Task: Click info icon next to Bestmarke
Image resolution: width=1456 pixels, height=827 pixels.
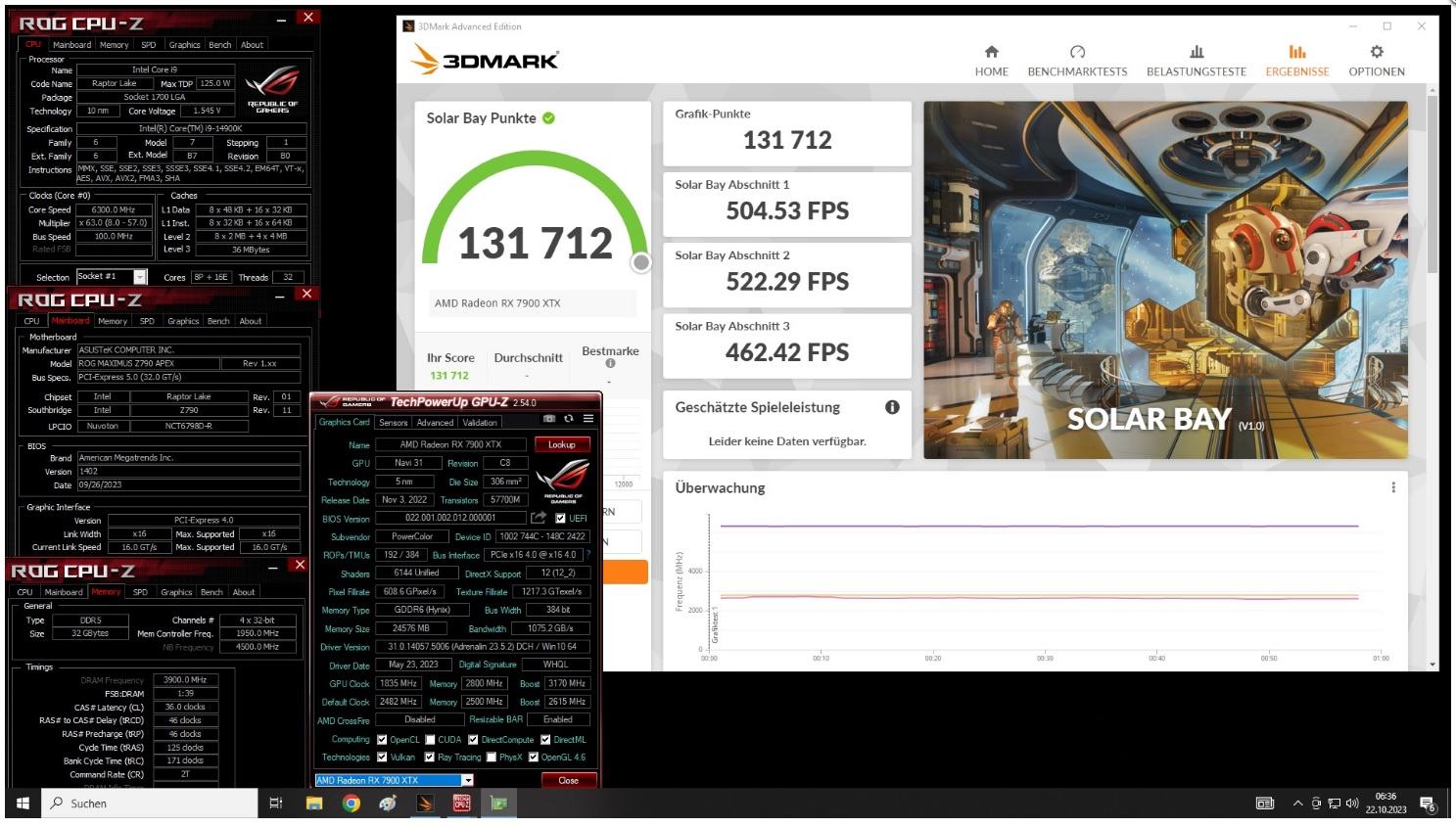Action: (610, 364)
